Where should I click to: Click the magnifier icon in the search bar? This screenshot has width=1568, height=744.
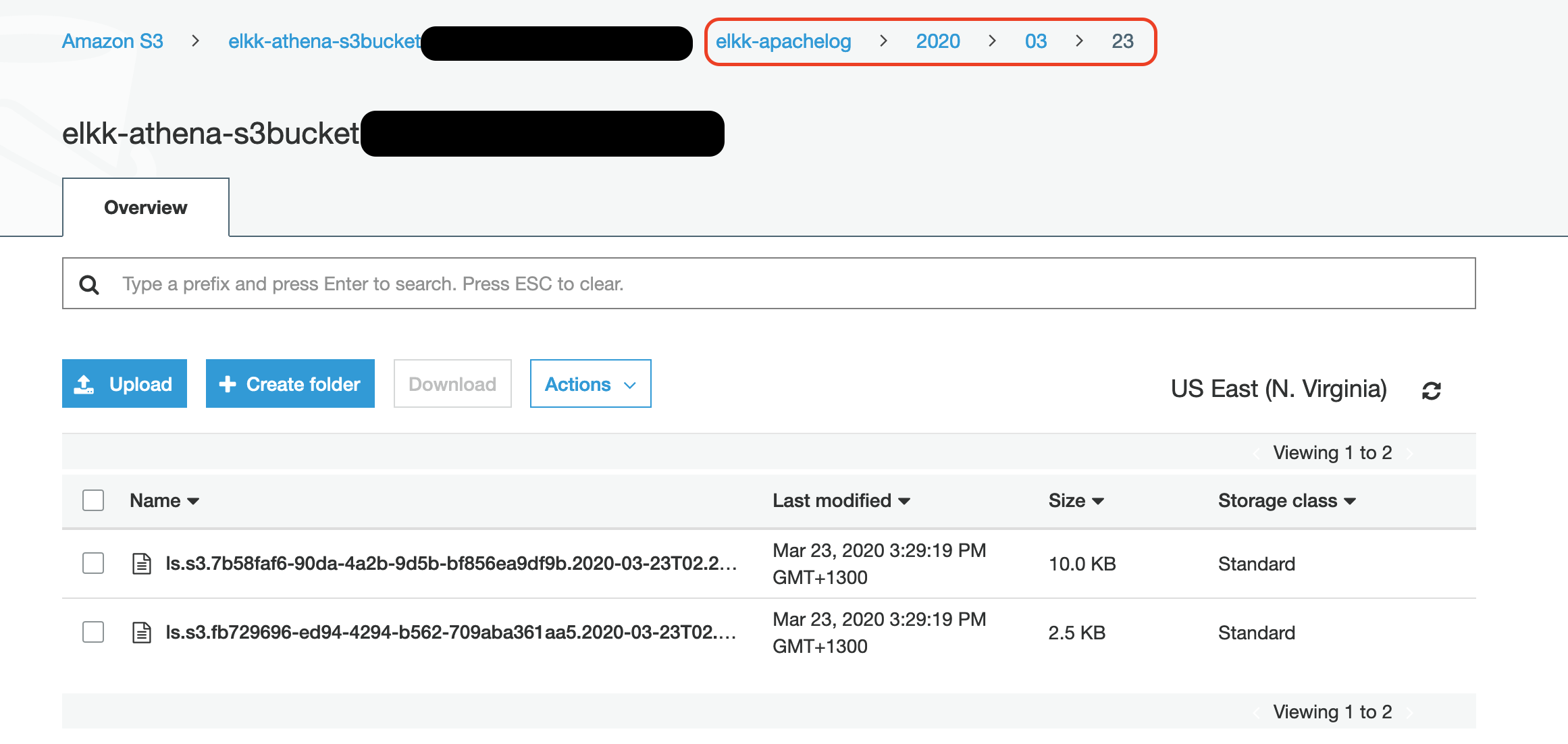89,284
